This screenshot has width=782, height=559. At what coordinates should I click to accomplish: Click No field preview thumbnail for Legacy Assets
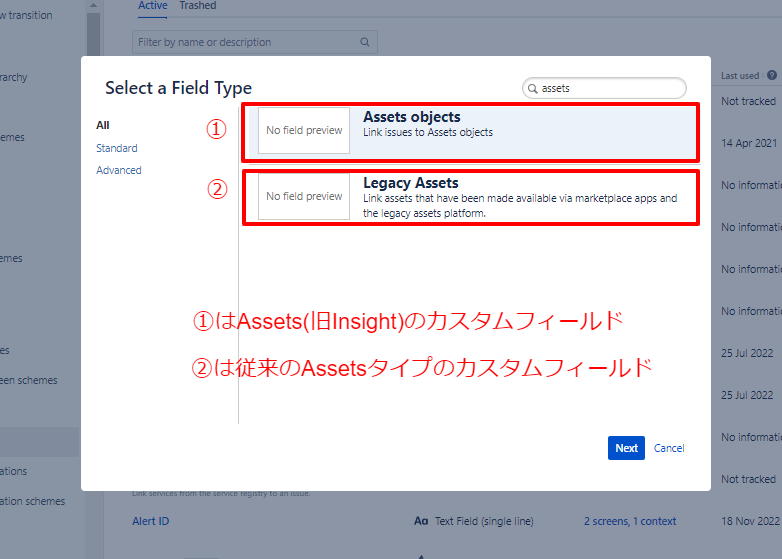304,196
